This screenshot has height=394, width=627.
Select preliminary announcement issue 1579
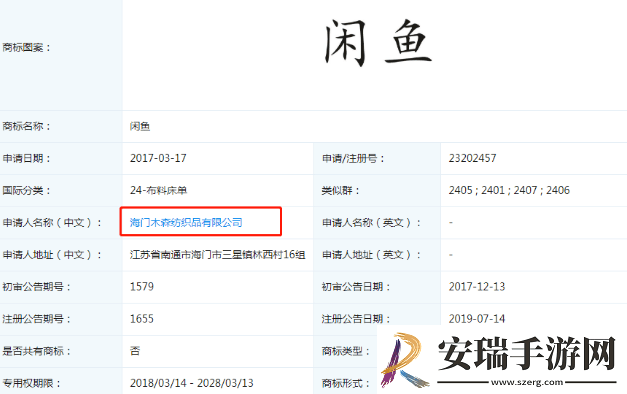pyautogui.click(x=142, y=287)
